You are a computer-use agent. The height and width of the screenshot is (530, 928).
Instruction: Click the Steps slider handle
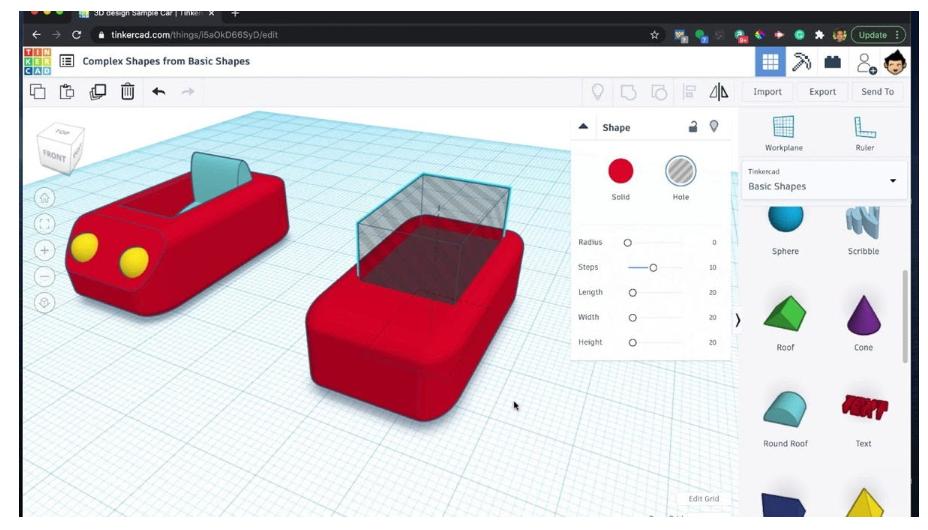[x=653, y=267]
